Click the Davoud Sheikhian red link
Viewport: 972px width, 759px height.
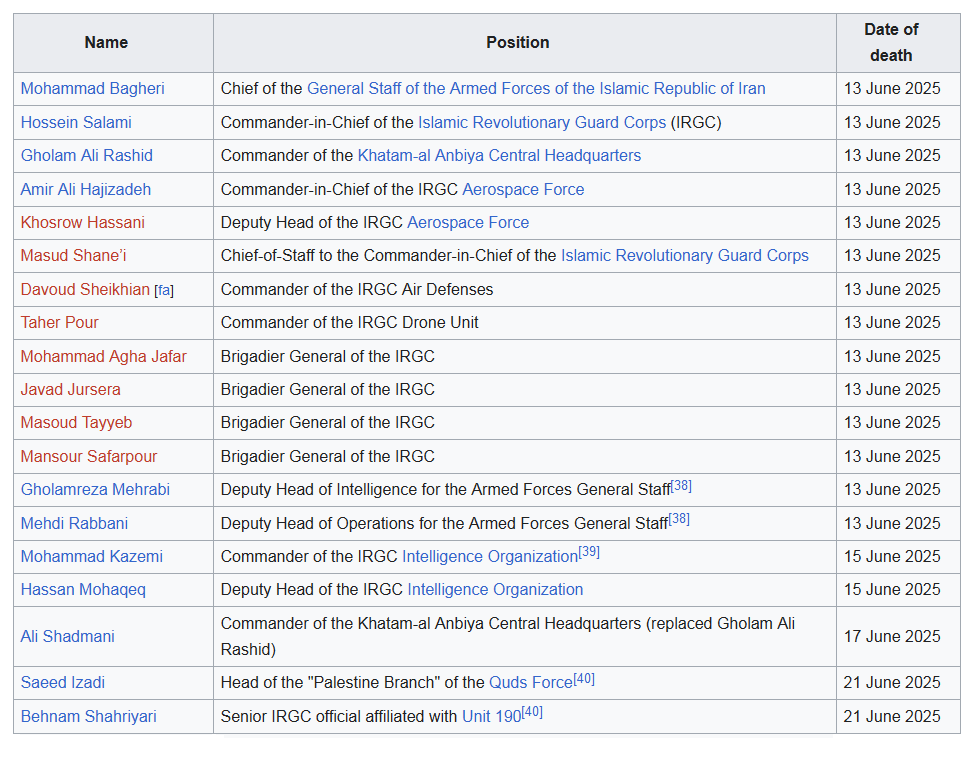(85, 289)
